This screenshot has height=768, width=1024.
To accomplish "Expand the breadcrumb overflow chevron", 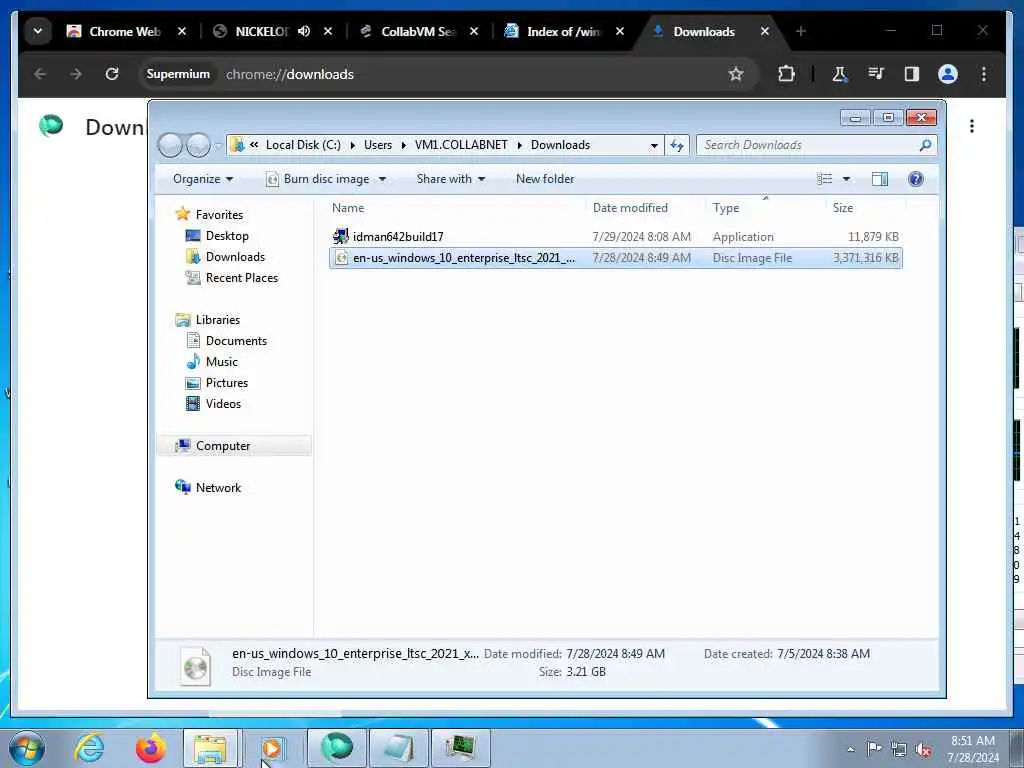I will click(254, 145).
